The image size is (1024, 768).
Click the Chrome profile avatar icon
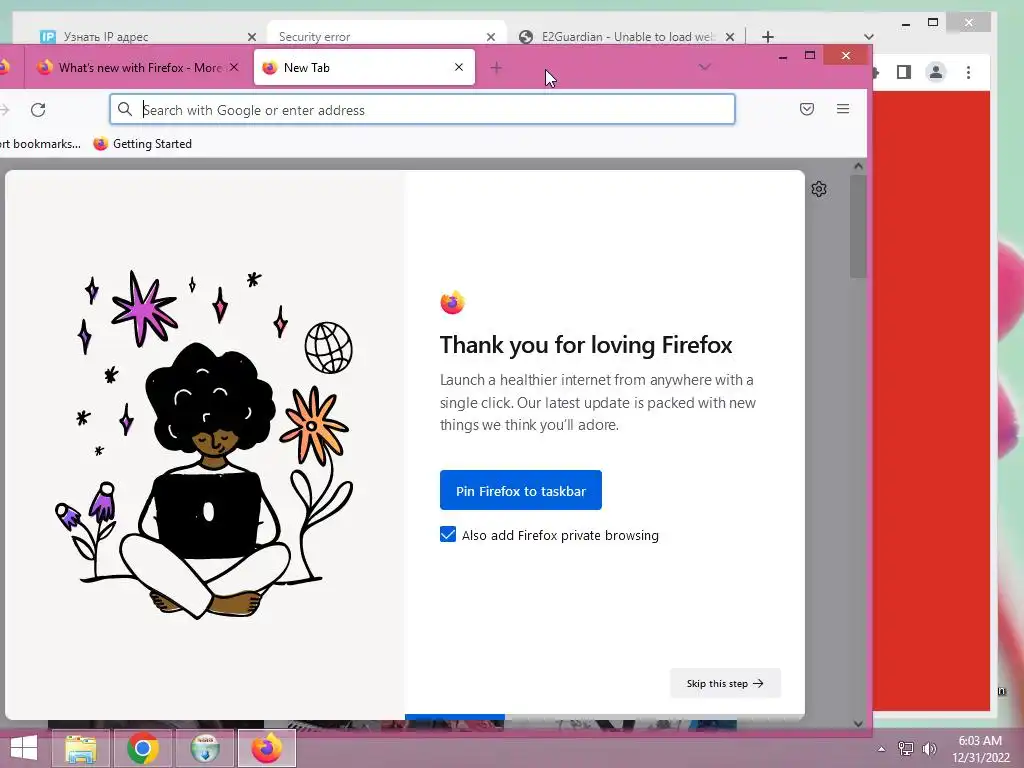pos(936,72)
